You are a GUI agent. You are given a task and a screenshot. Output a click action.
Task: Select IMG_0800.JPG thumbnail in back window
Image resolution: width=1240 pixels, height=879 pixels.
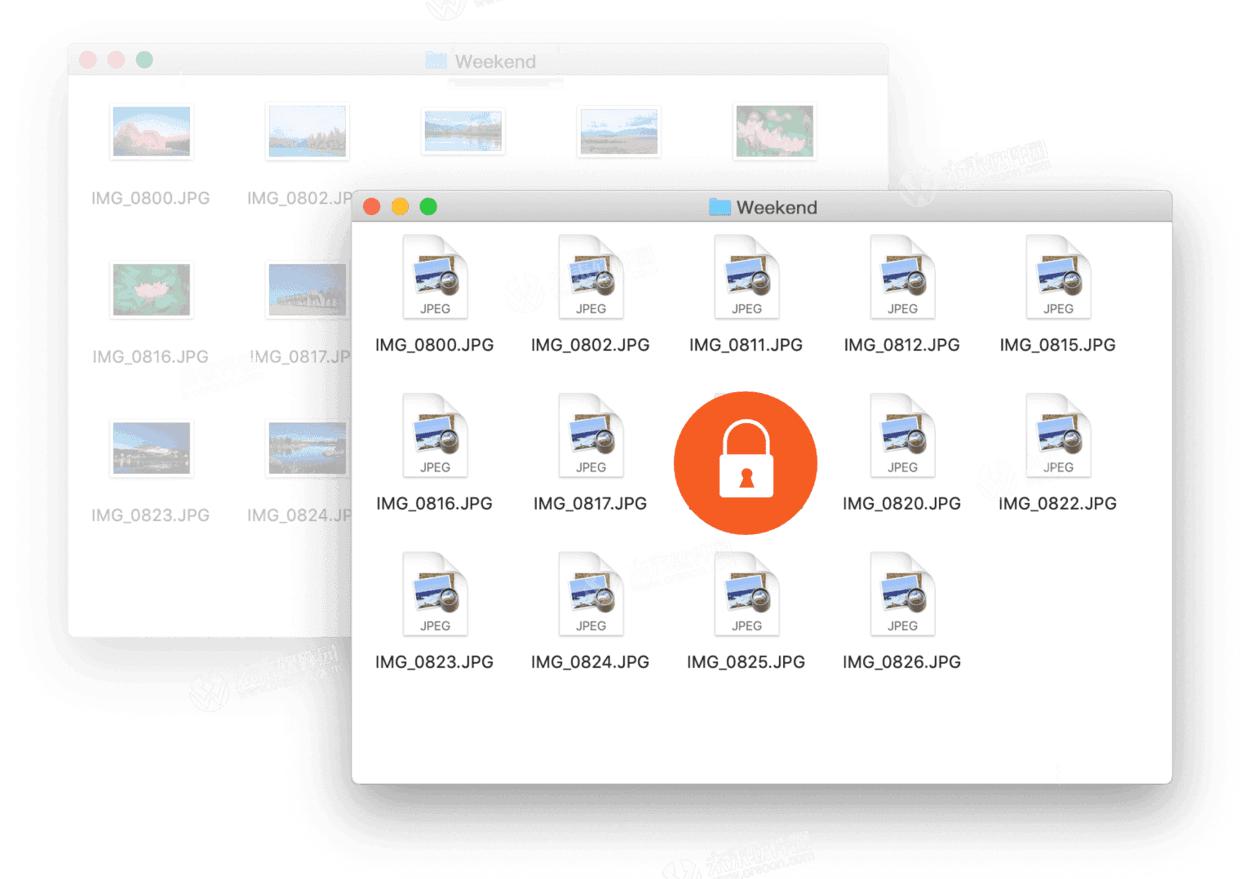pos(151,132)
